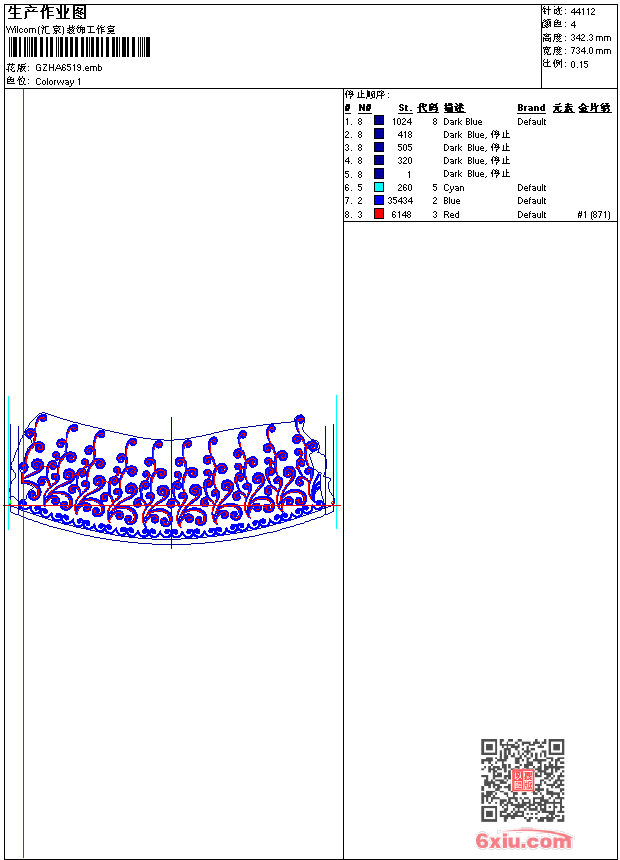Image resolution: width=620 pixels, height=860 pixels.
Task: Click the 'Red' description text
Action: coord(452,215)
